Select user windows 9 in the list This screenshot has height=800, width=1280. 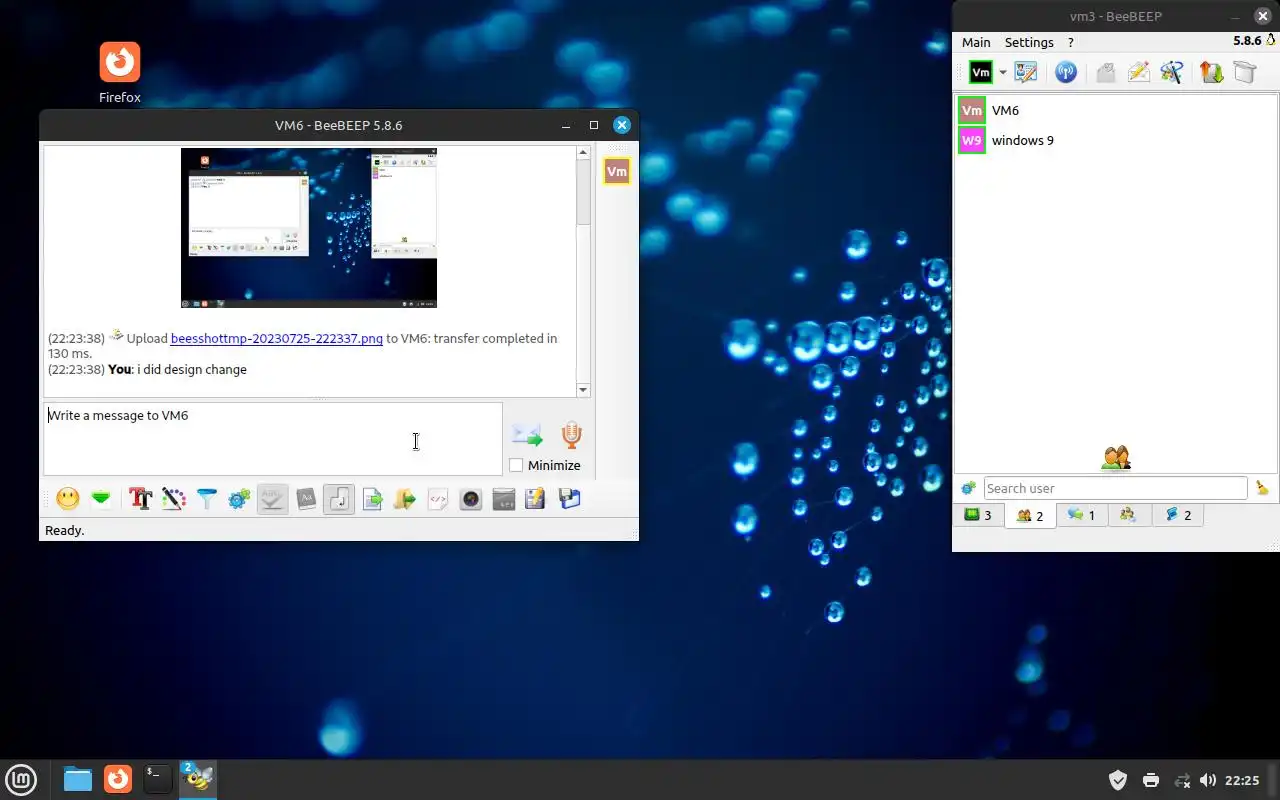[1115, 140]
